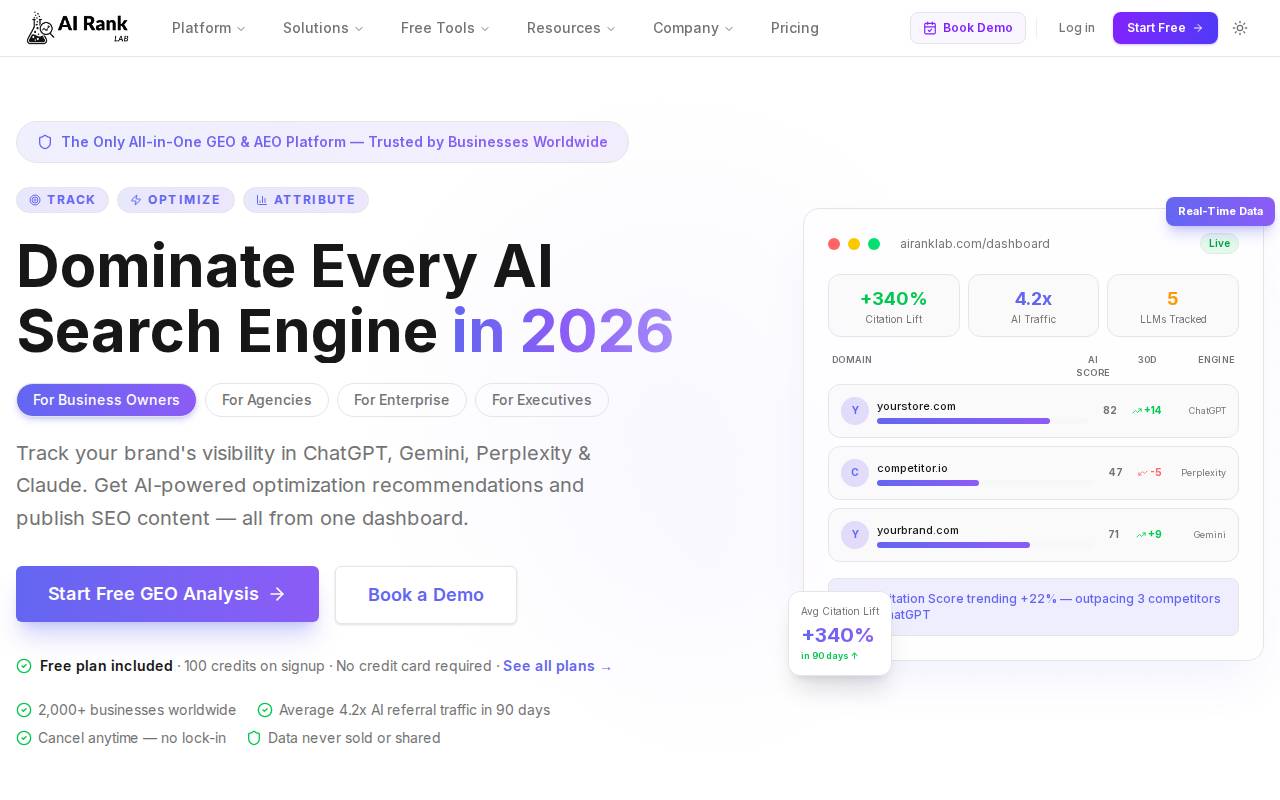Click the sparkle icon in OPTIMIZE badge

[x=136, y=200]
